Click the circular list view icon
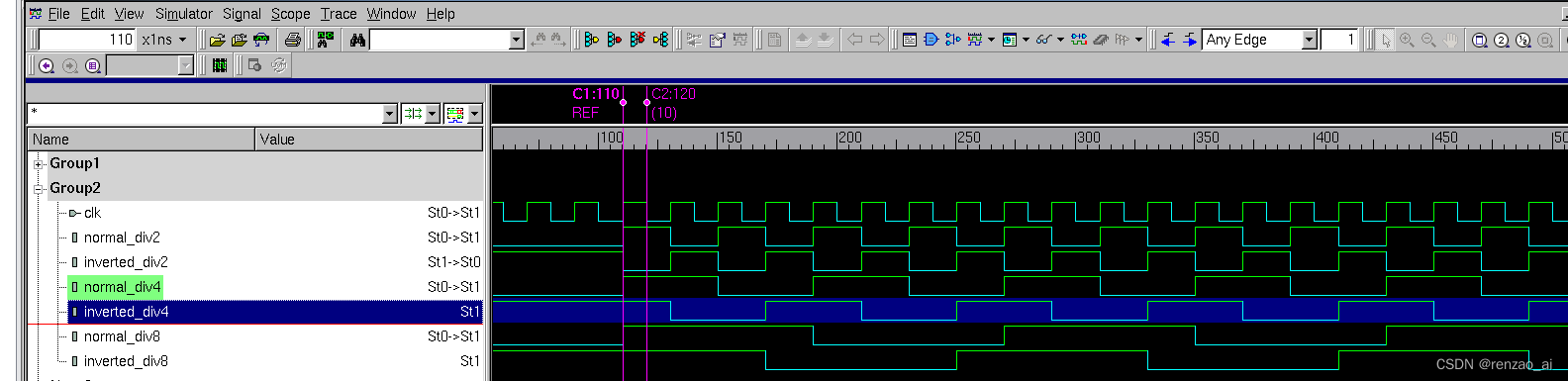Screen dimensions: 1568x381 (93, 65)
